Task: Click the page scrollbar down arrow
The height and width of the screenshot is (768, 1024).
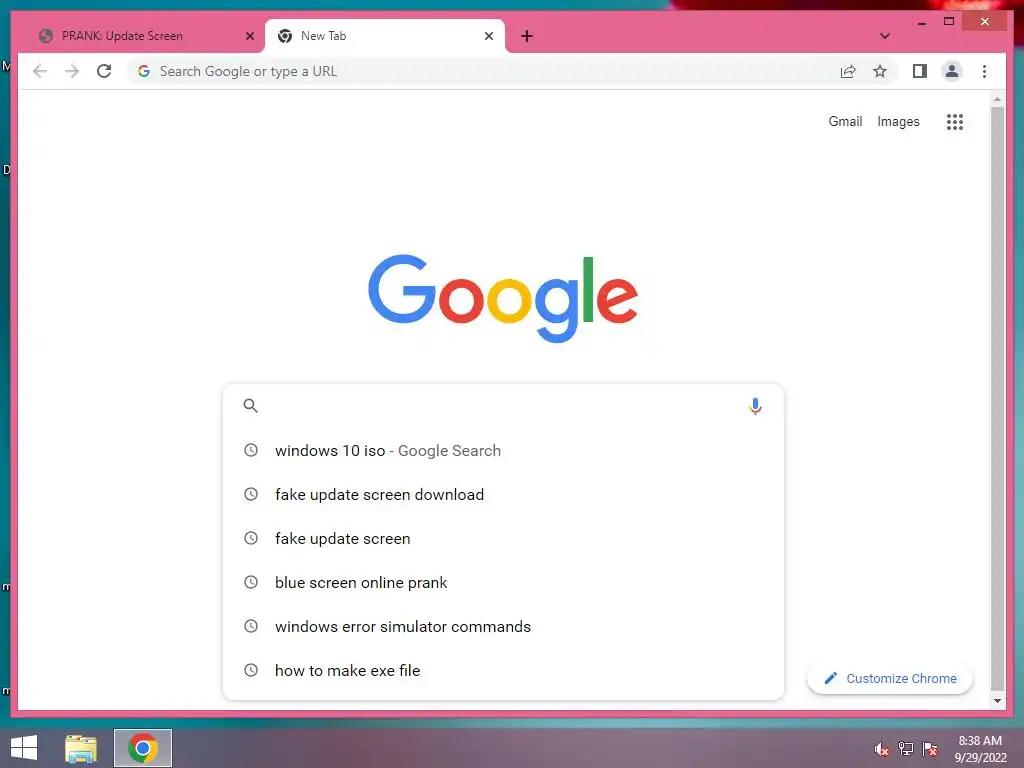Action: click(997, 701)
